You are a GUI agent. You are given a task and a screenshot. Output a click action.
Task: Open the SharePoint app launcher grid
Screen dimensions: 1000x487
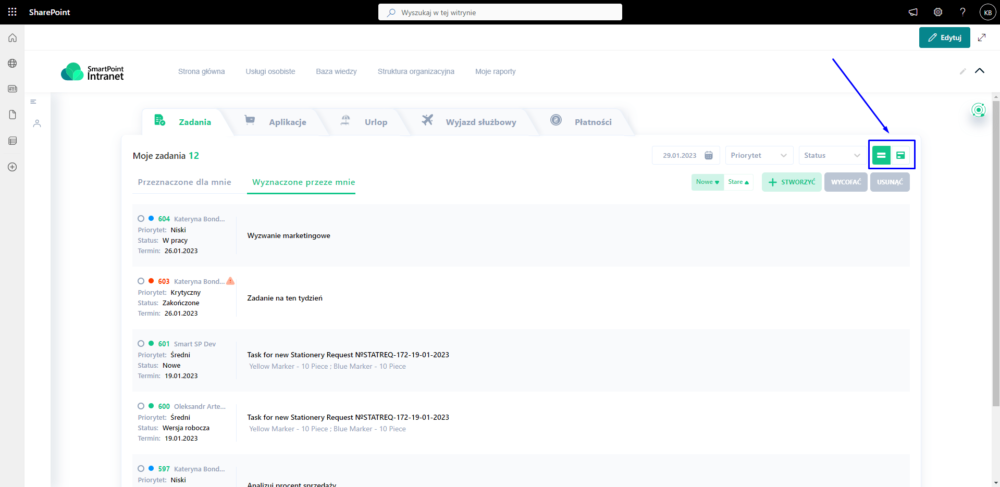[12, 12]
